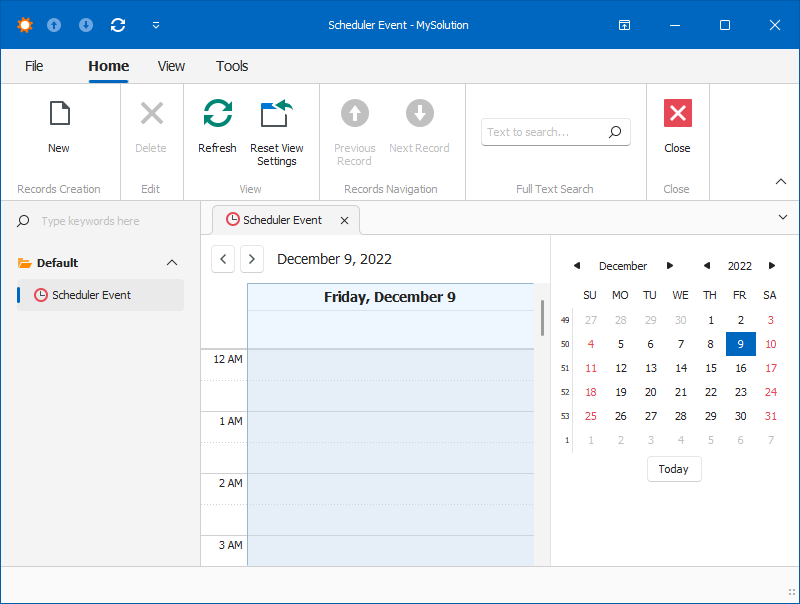This screenshot has width=800, height=604.
Task: Click the refresh icon in the title bar
Action: point(117,25)
